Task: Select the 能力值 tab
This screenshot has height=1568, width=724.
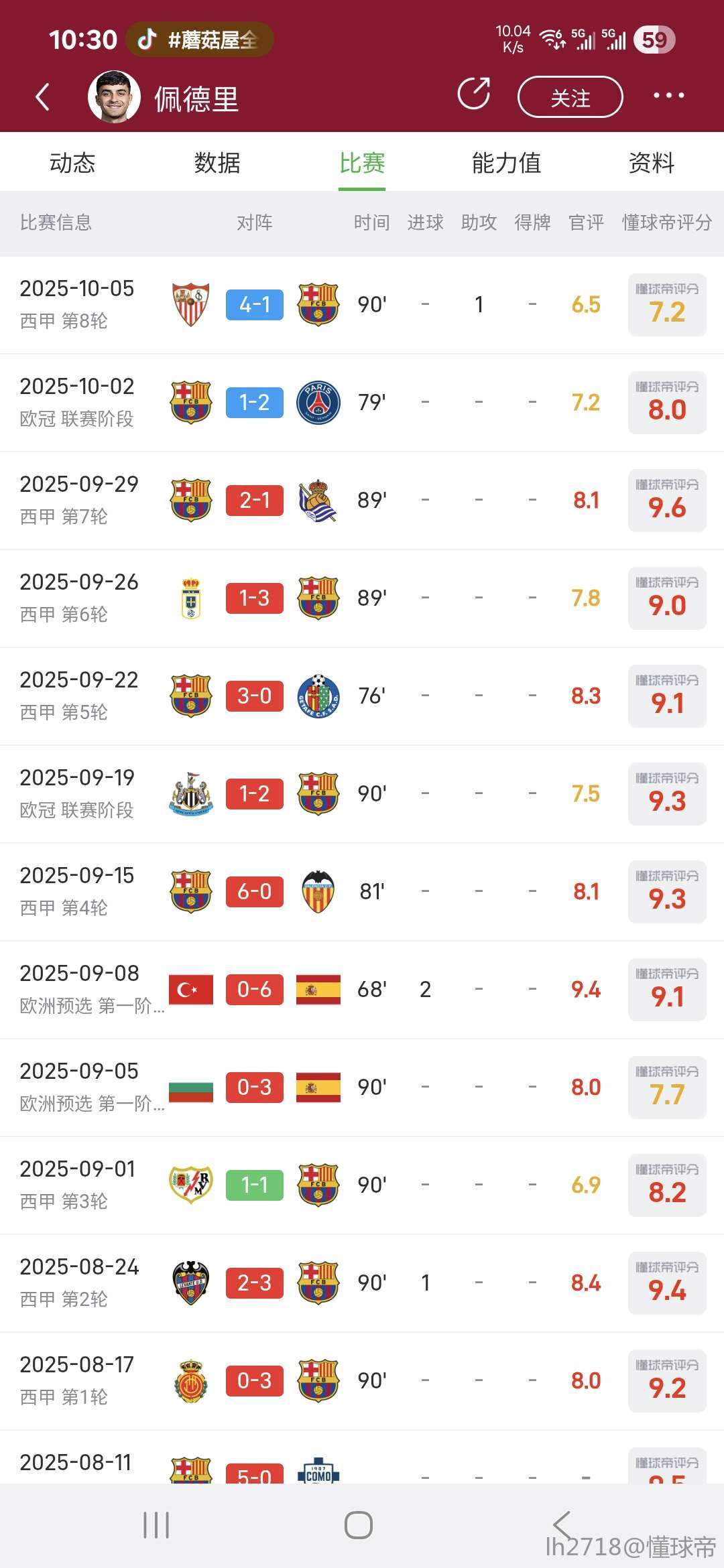Action: point(506,163)
